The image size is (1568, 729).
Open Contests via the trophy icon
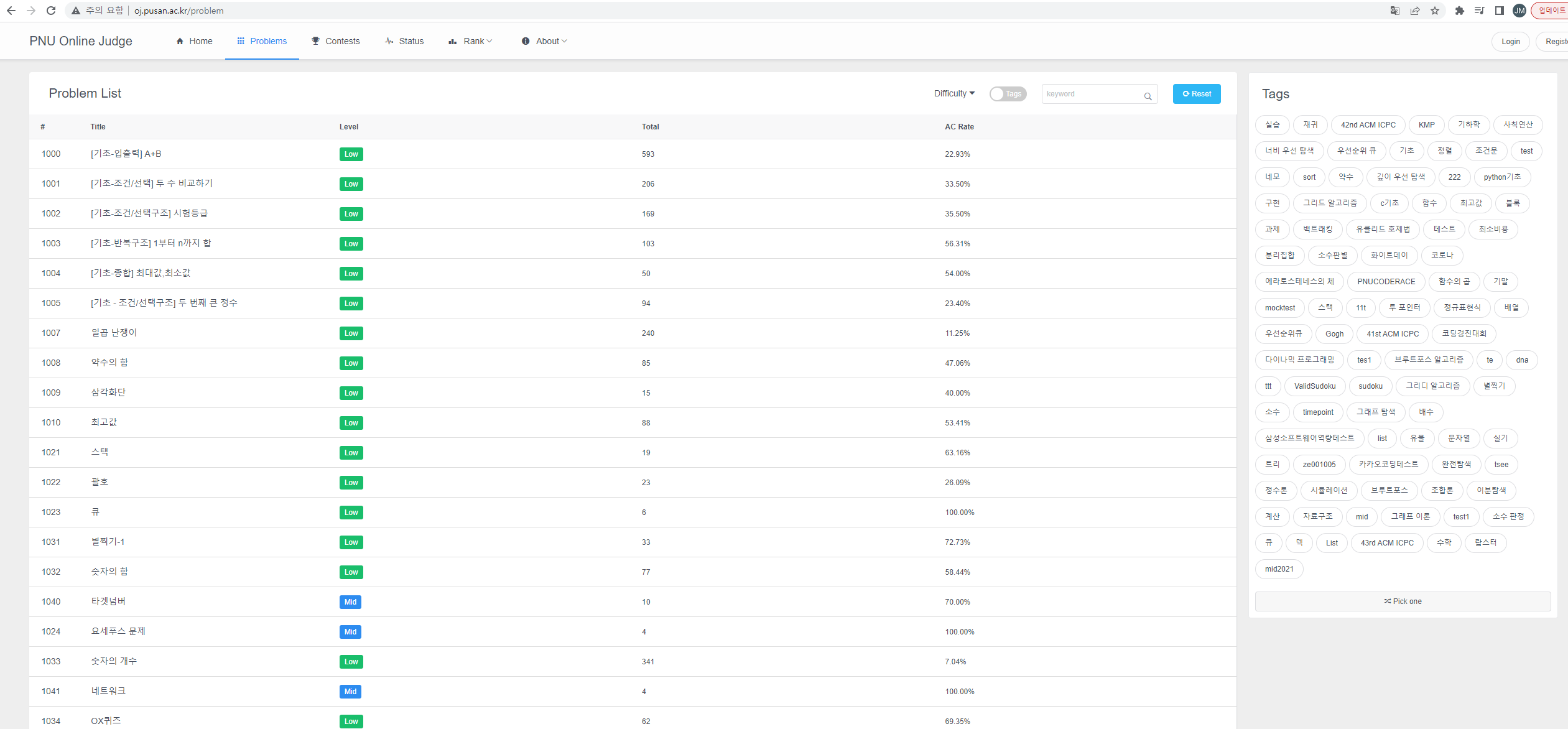pyautogui.click(x=315, y=40)
